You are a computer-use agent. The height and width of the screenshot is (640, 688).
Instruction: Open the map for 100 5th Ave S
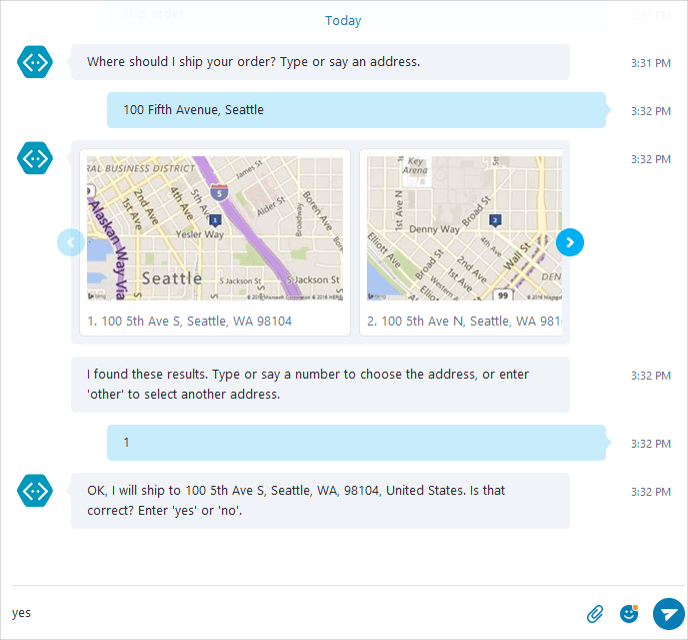[x=215, y=228]
